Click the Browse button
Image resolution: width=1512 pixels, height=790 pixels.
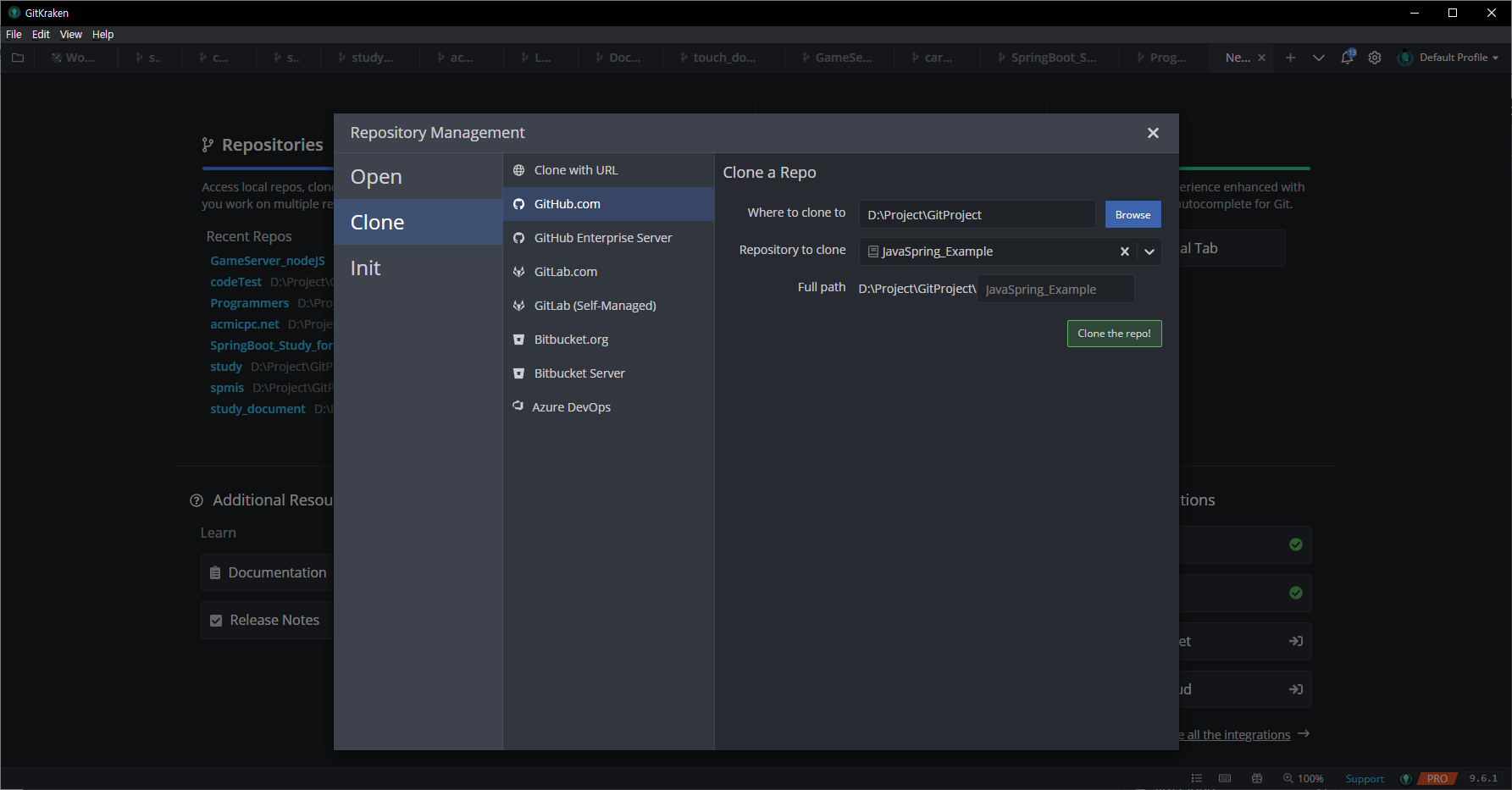1133,214
